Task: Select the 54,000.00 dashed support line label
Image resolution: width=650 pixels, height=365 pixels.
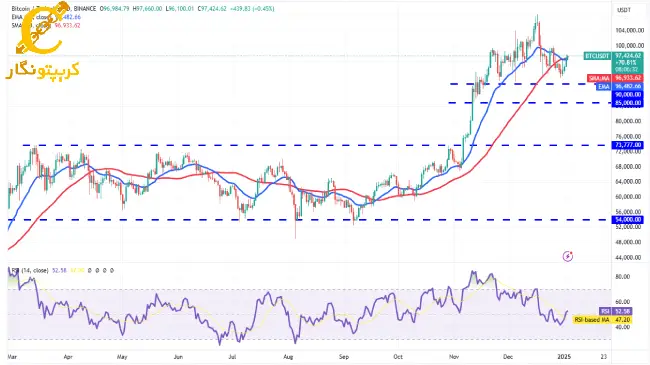Action: tap(627, 219)
